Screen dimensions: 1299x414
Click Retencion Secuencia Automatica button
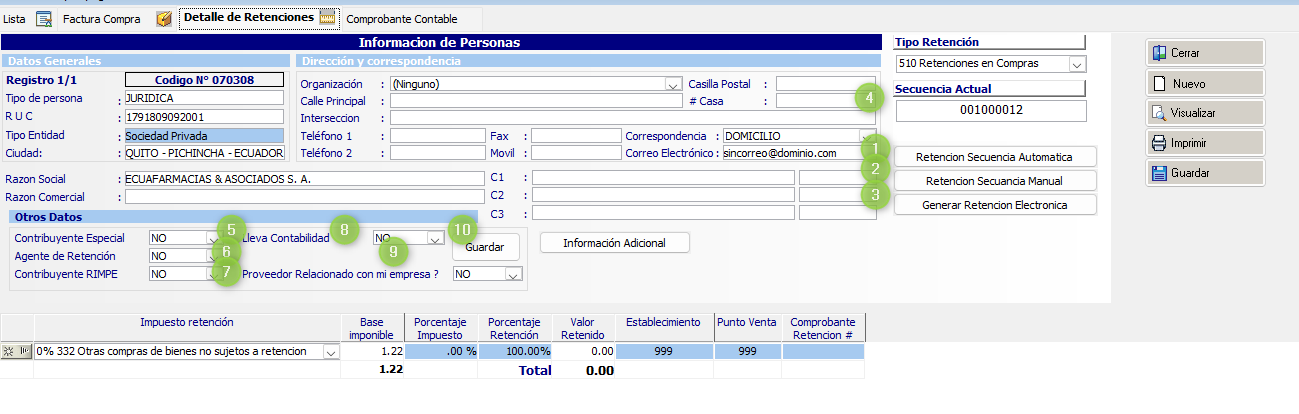[994, 157]
